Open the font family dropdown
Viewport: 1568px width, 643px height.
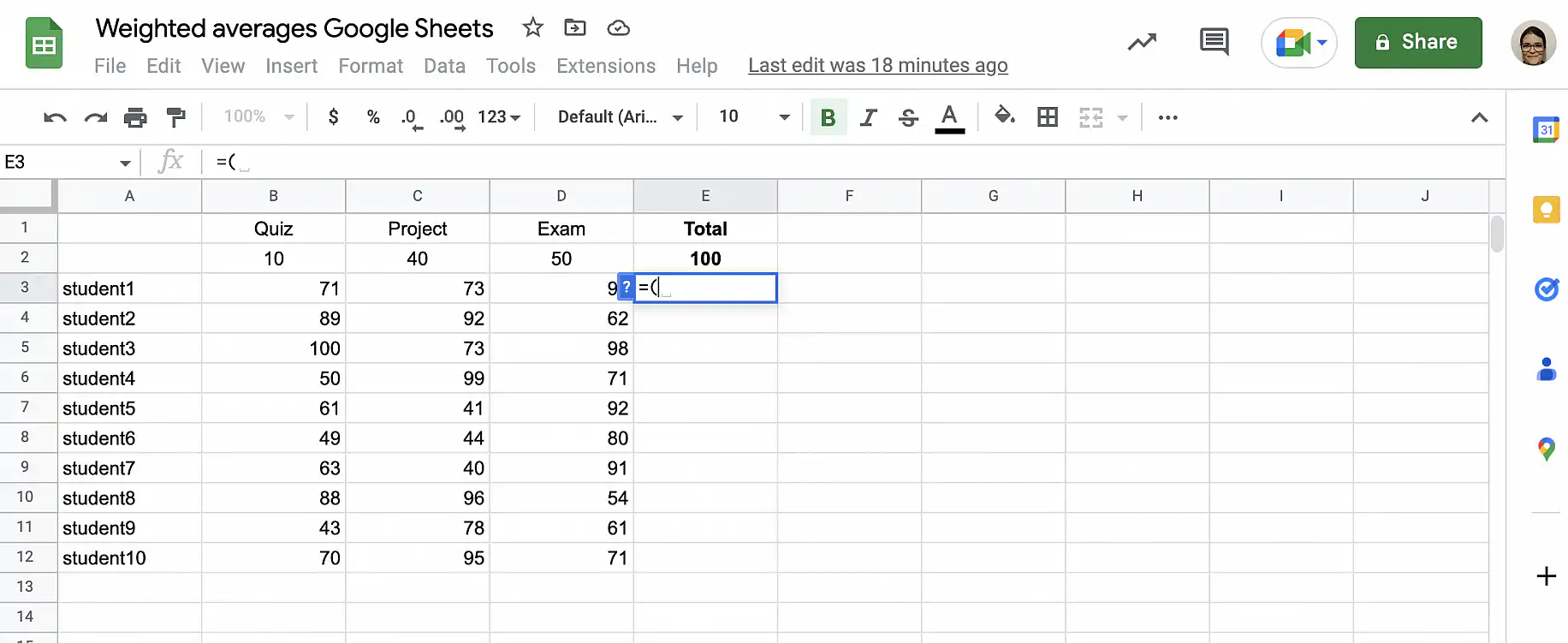620,116
